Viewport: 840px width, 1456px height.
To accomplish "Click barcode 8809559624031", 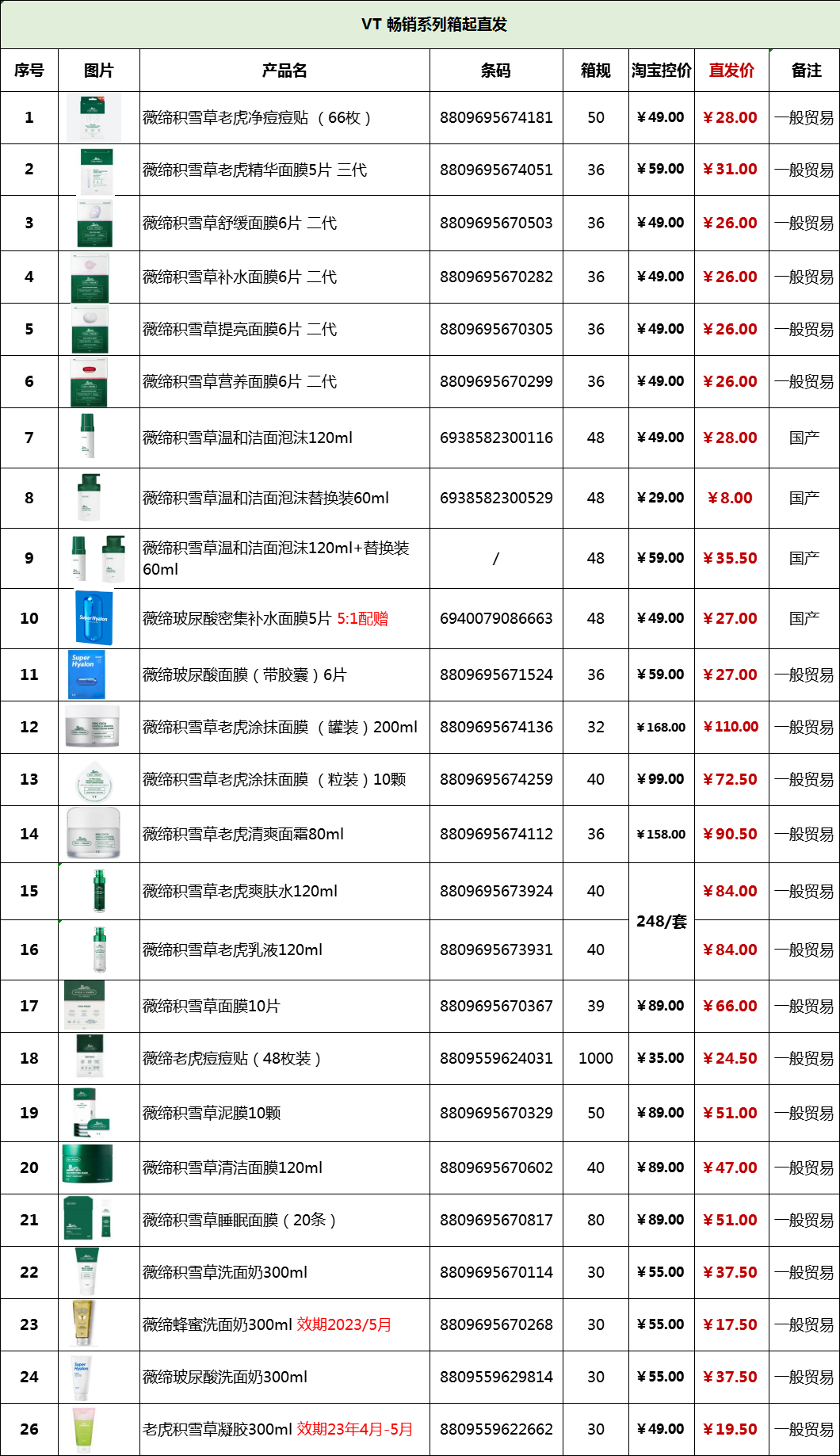I will [x=497, y=1058].
